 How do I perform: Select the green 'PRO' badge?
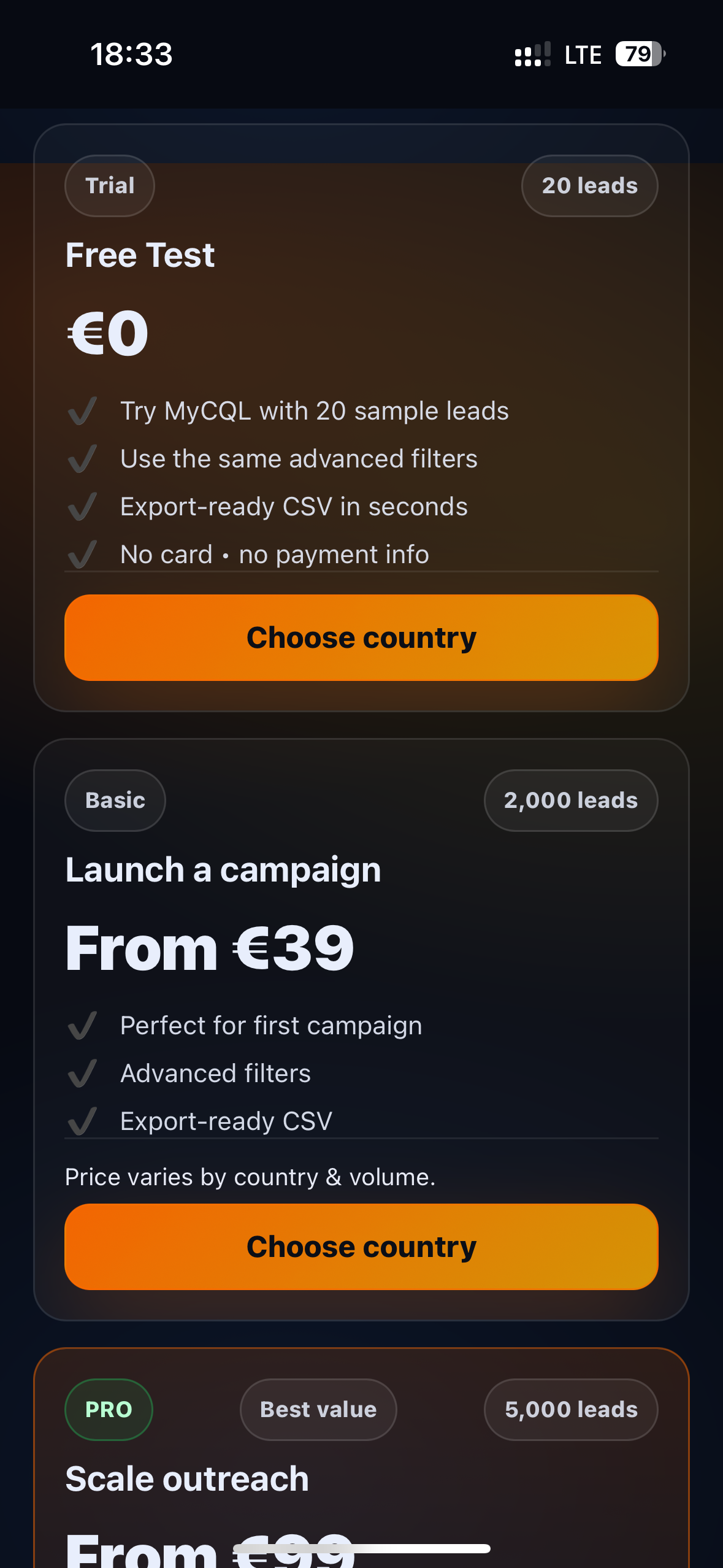109,1409
